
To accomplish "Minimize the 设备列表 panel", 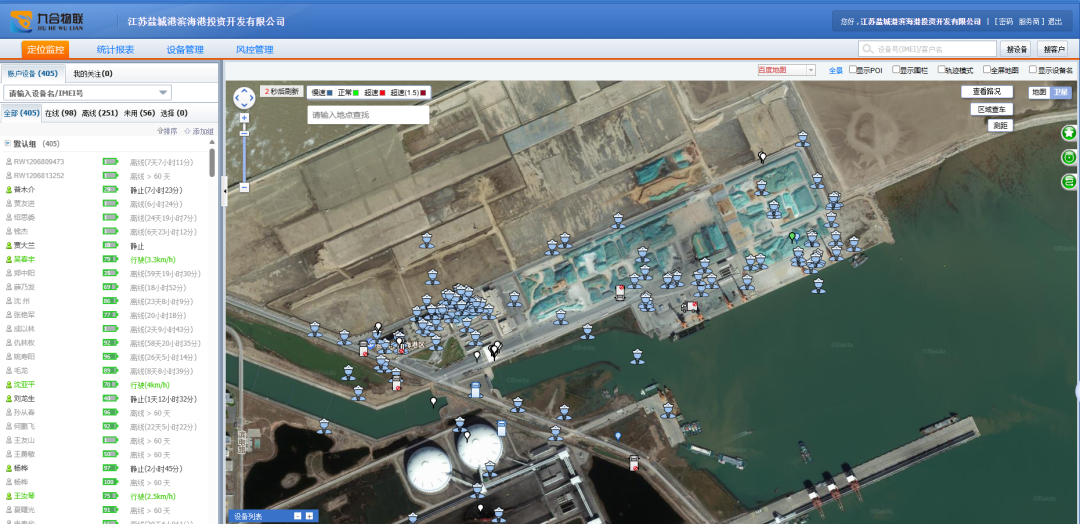I will (297, 516).
